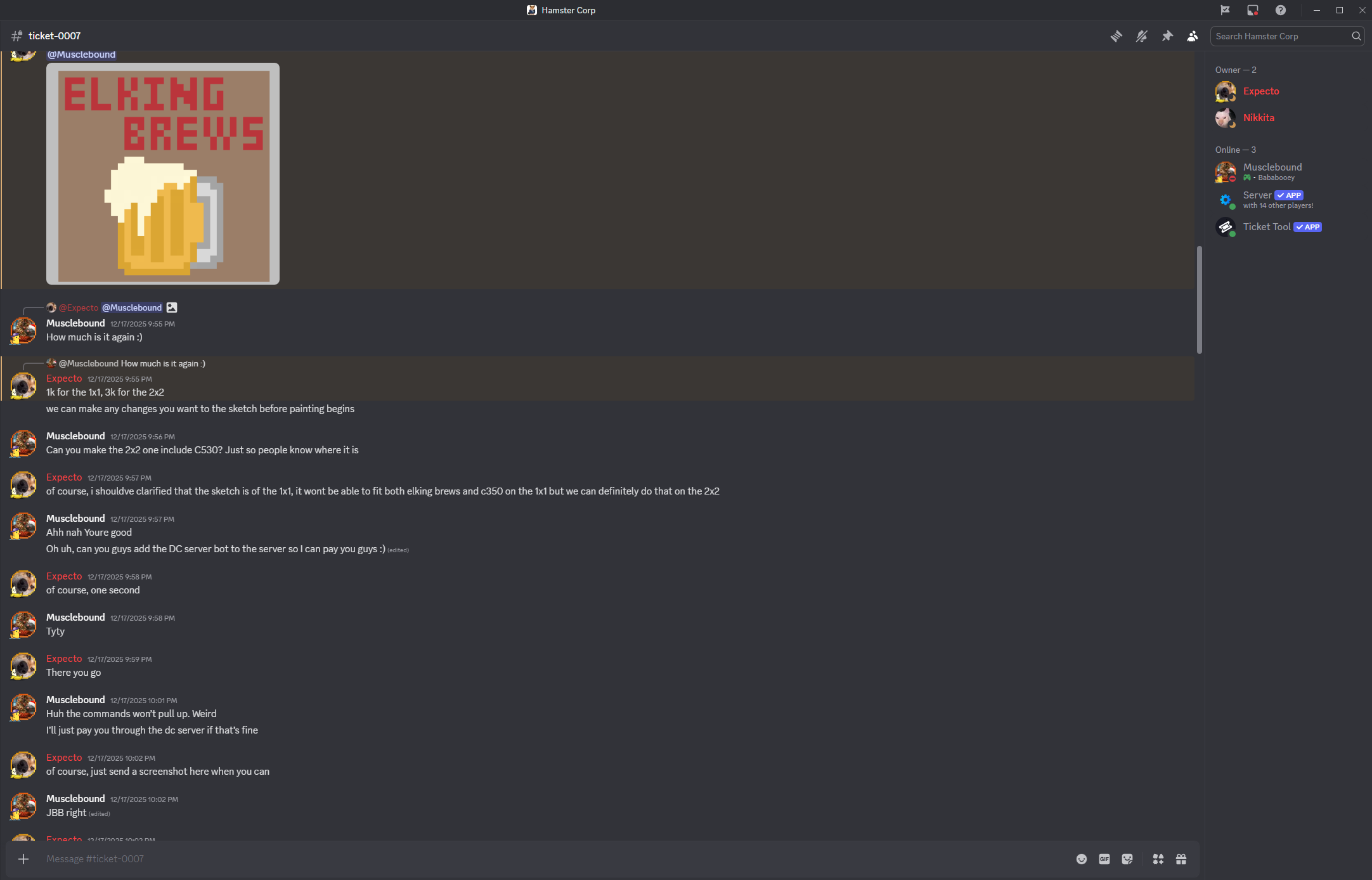Select Ticket Tool app in member list
Screen dimensions: 1372x880
click(1266, 227)
